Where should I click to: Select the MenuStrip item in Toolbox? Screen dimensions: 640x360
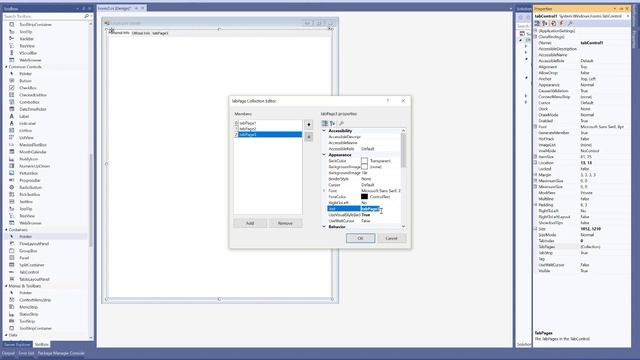point(29,307)
